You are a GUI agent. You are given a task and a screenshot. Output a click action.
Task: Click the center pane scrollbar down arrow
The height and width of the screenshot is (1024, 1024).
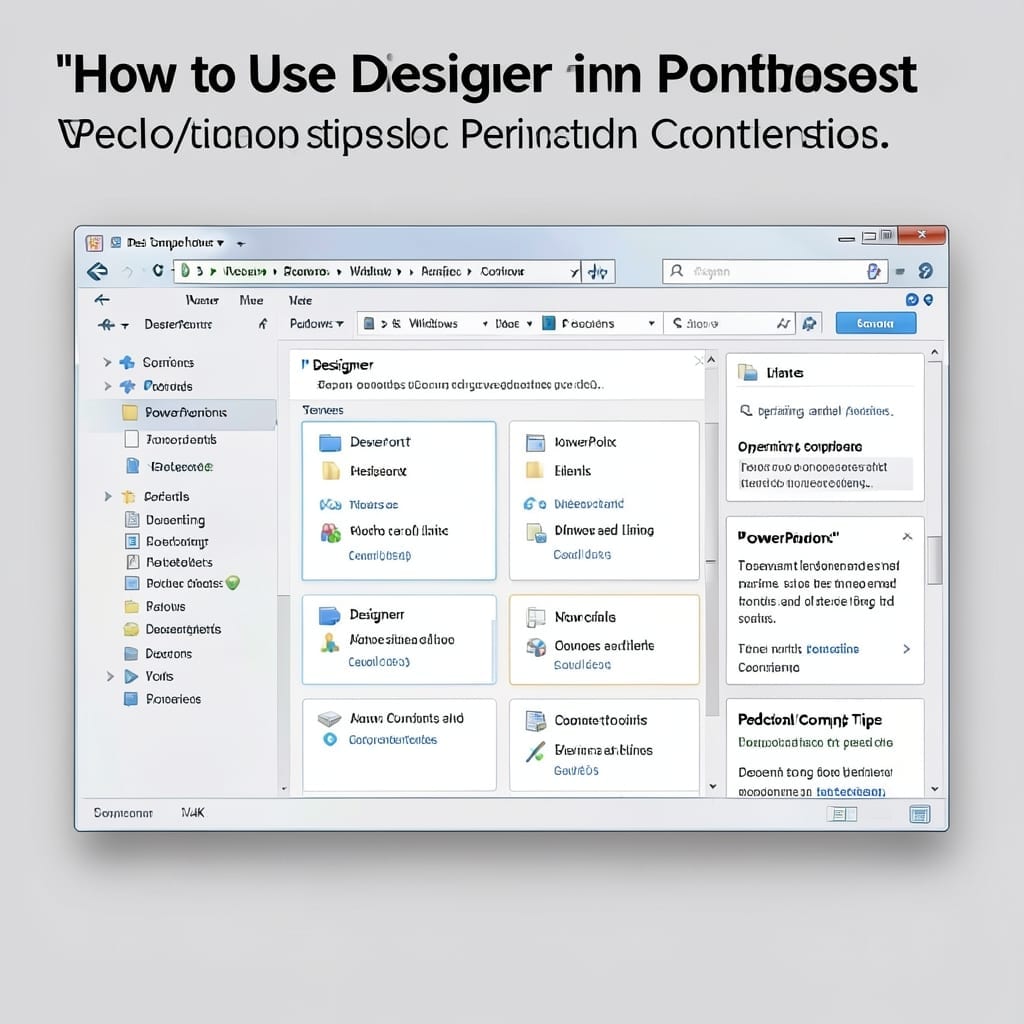712,786
